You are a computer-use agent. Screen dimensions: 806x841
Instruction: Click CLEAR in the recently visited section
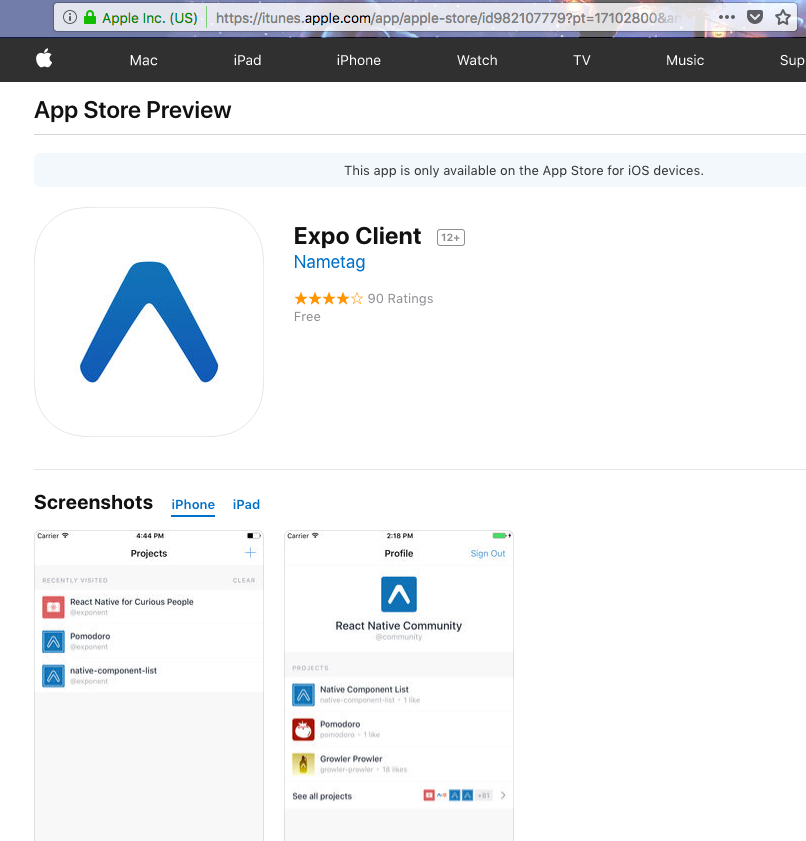coord(243,580)
